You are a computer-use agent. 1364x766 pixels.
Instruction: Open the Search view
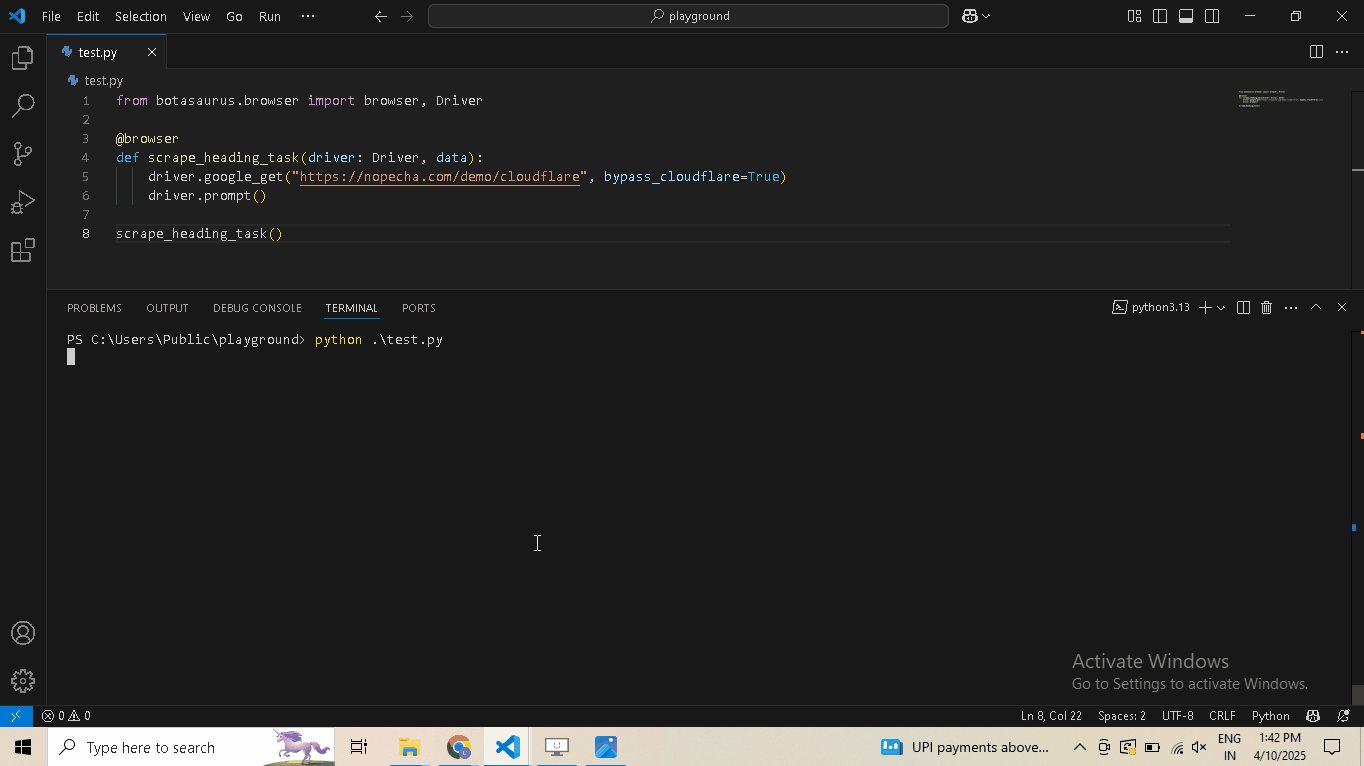pyautogui.click(x=22, y=105)
